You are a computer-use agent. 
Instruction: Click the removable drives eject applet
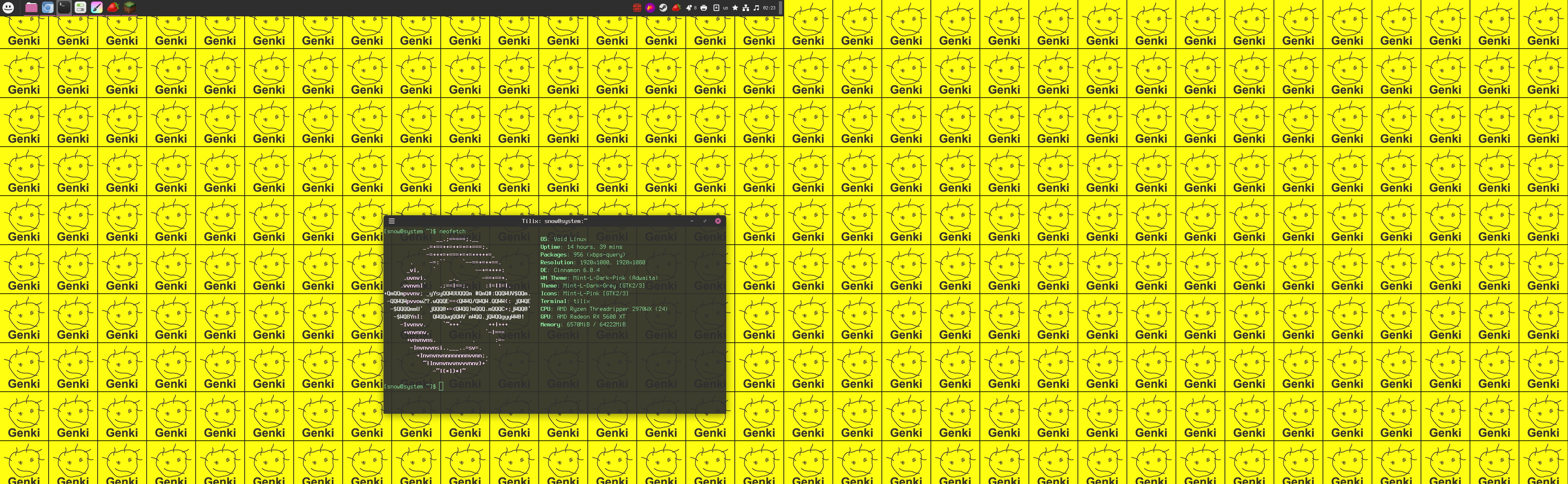[716, 8]
